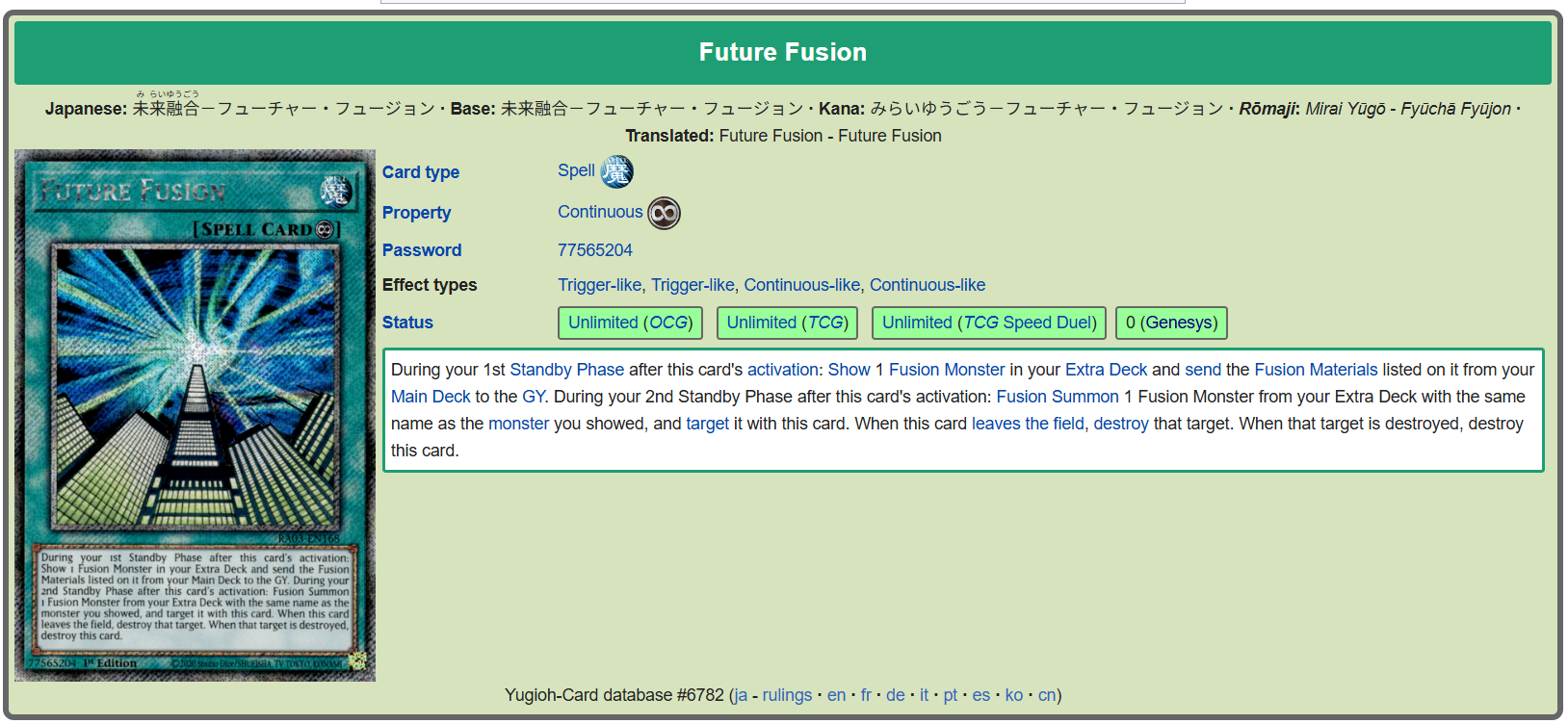Image resolution: width=1568 pixels, height=724 pixels.
Task: Open the Future Fusion card image
Action: (x=195, y=415)
